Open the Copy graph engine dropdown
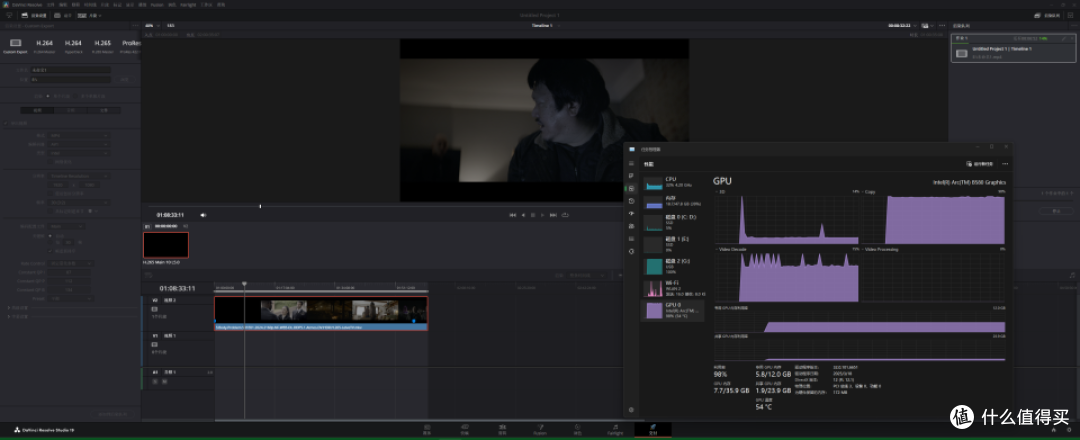Image resolution: width=1080 pixels, height=440 pixels. pos(868,191)
